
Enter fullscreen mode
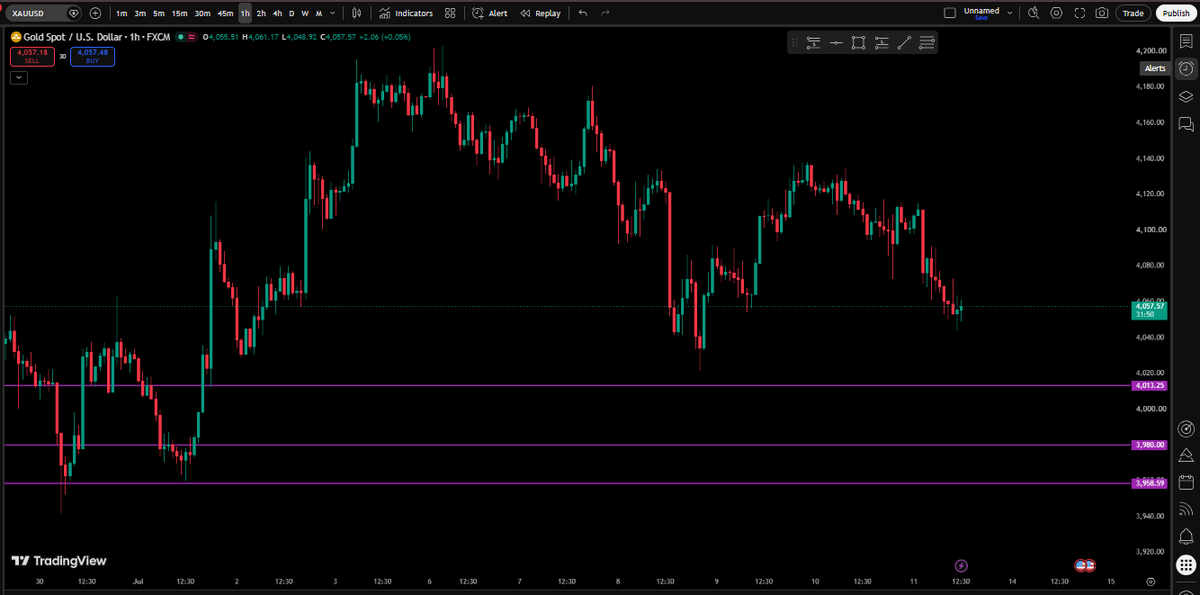pyautogui.click(x=1079, y=13)
